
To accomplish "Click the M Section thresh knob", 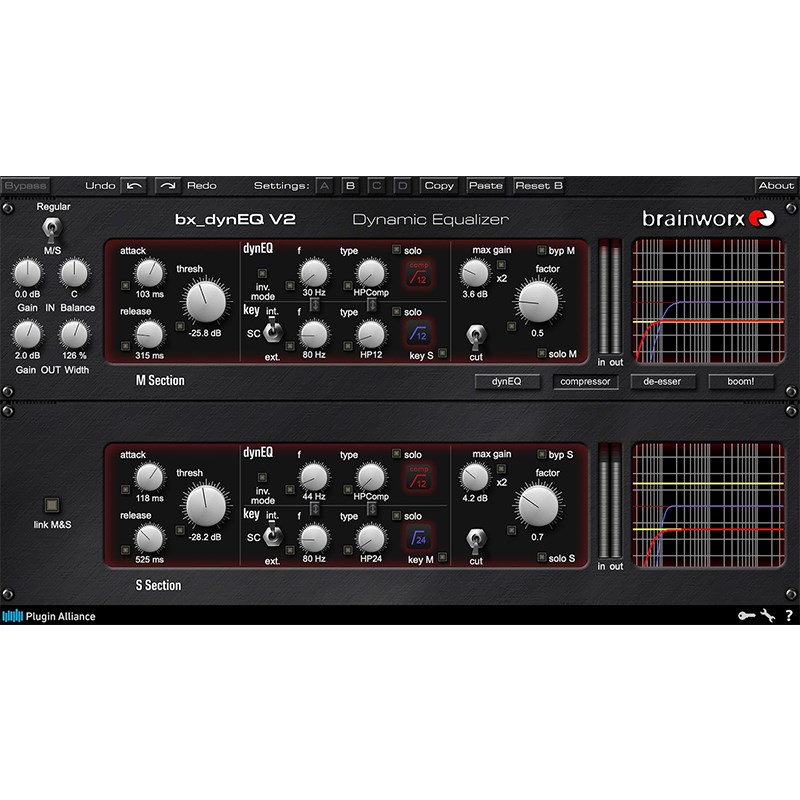I will pos(207,300).
